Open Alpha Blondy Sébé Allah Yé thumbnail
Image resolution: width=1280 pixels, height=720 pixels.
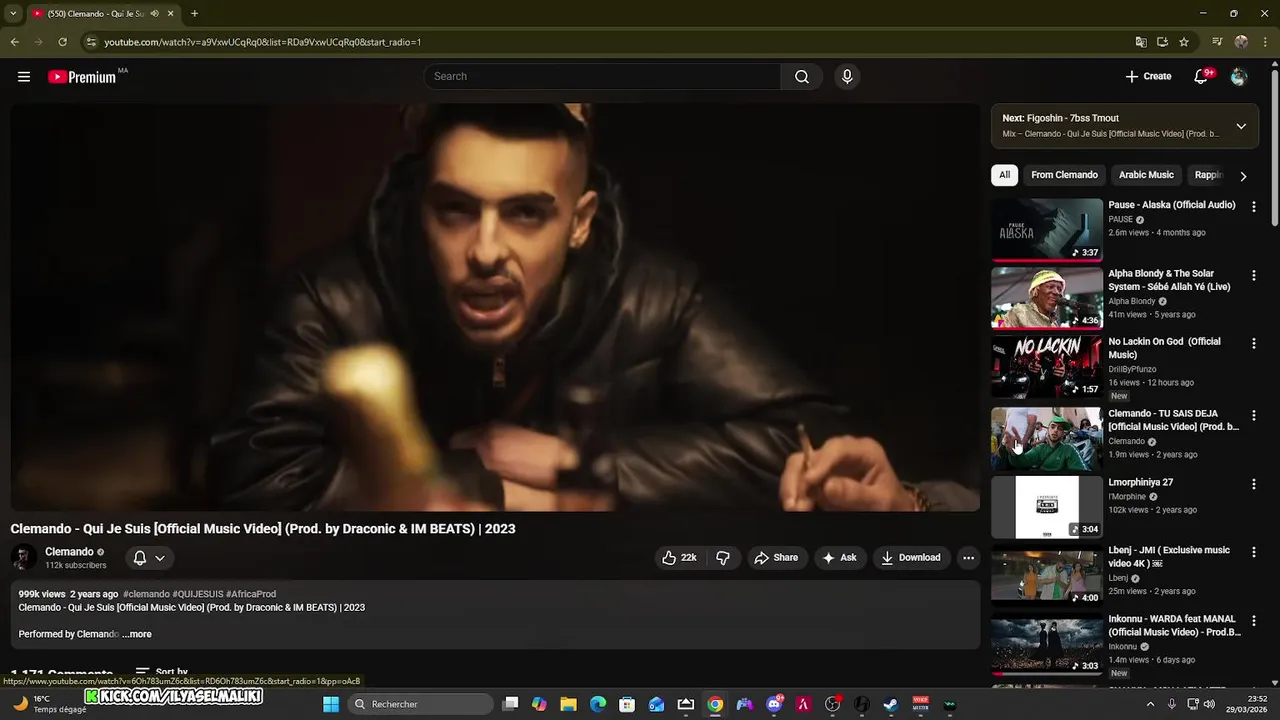1047,298
